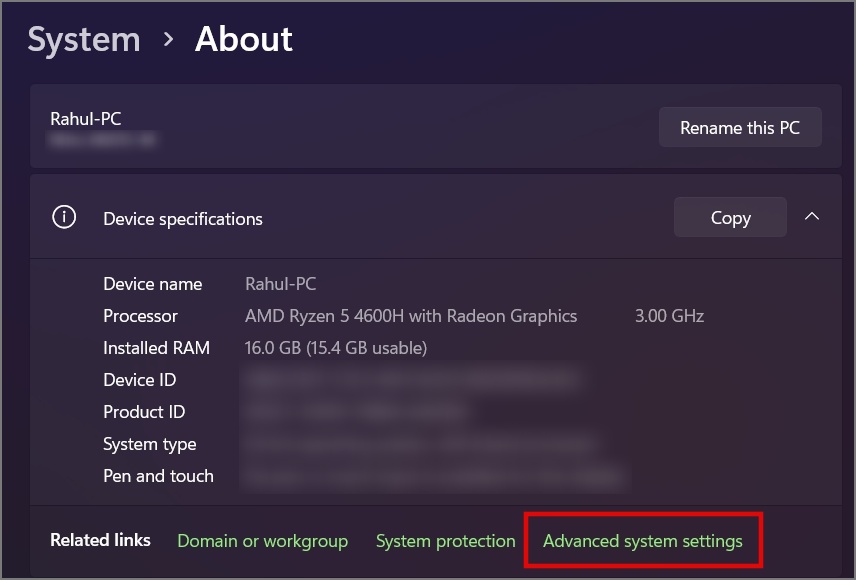Open the System protection link
Viewport: 856px width, 580px height.
coord(445,541)
